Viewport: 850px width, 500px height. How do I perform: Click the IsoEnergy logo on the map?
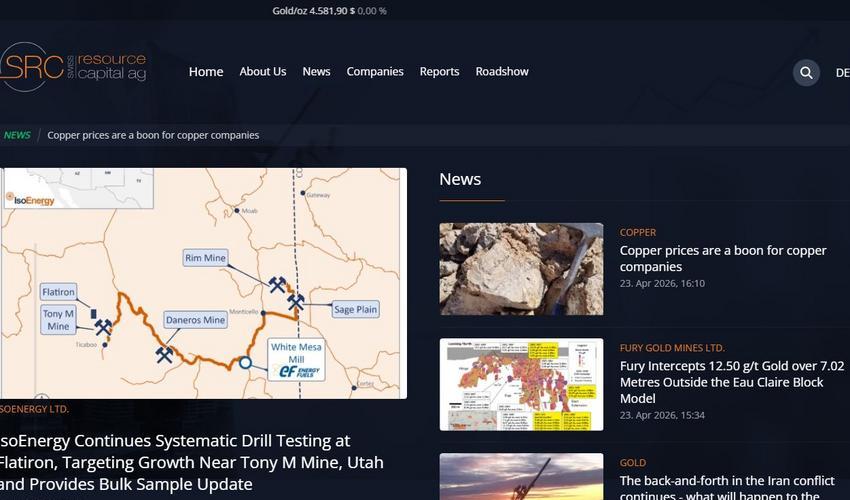(30, 200)
